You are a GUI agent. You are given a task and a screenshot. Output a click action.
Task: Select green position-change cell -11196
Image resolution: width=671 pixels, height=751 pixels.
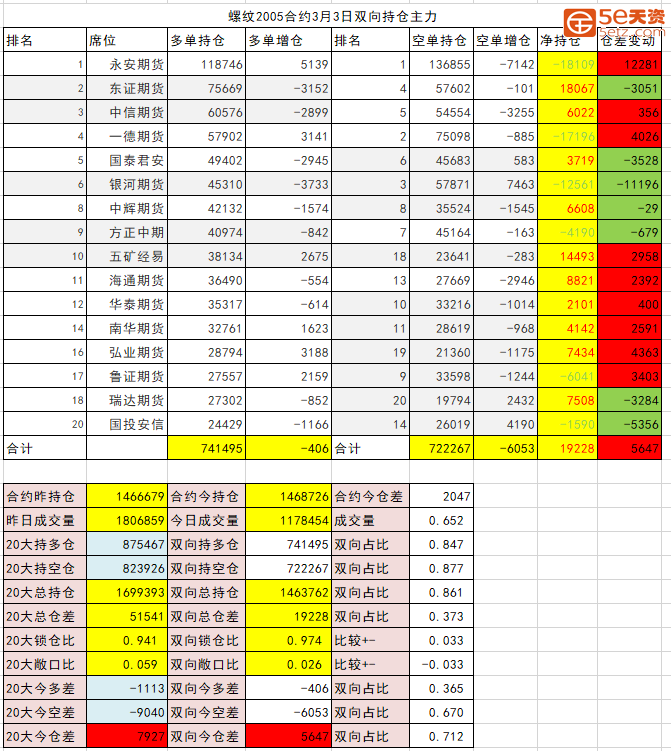pos(629,184)
